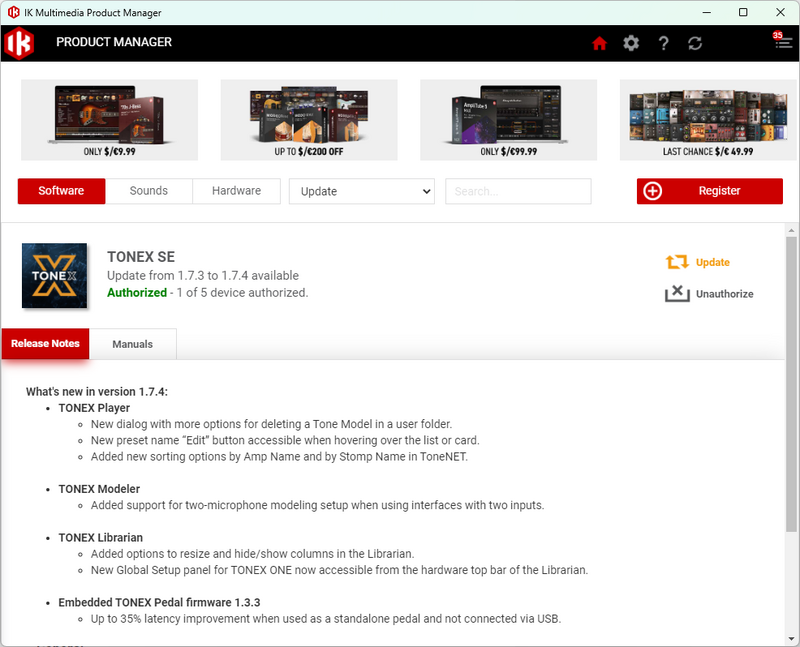Click the 'TONEX Modeler' bullet heading
Screen dimensions: 800x647
(x=99, y=489)
